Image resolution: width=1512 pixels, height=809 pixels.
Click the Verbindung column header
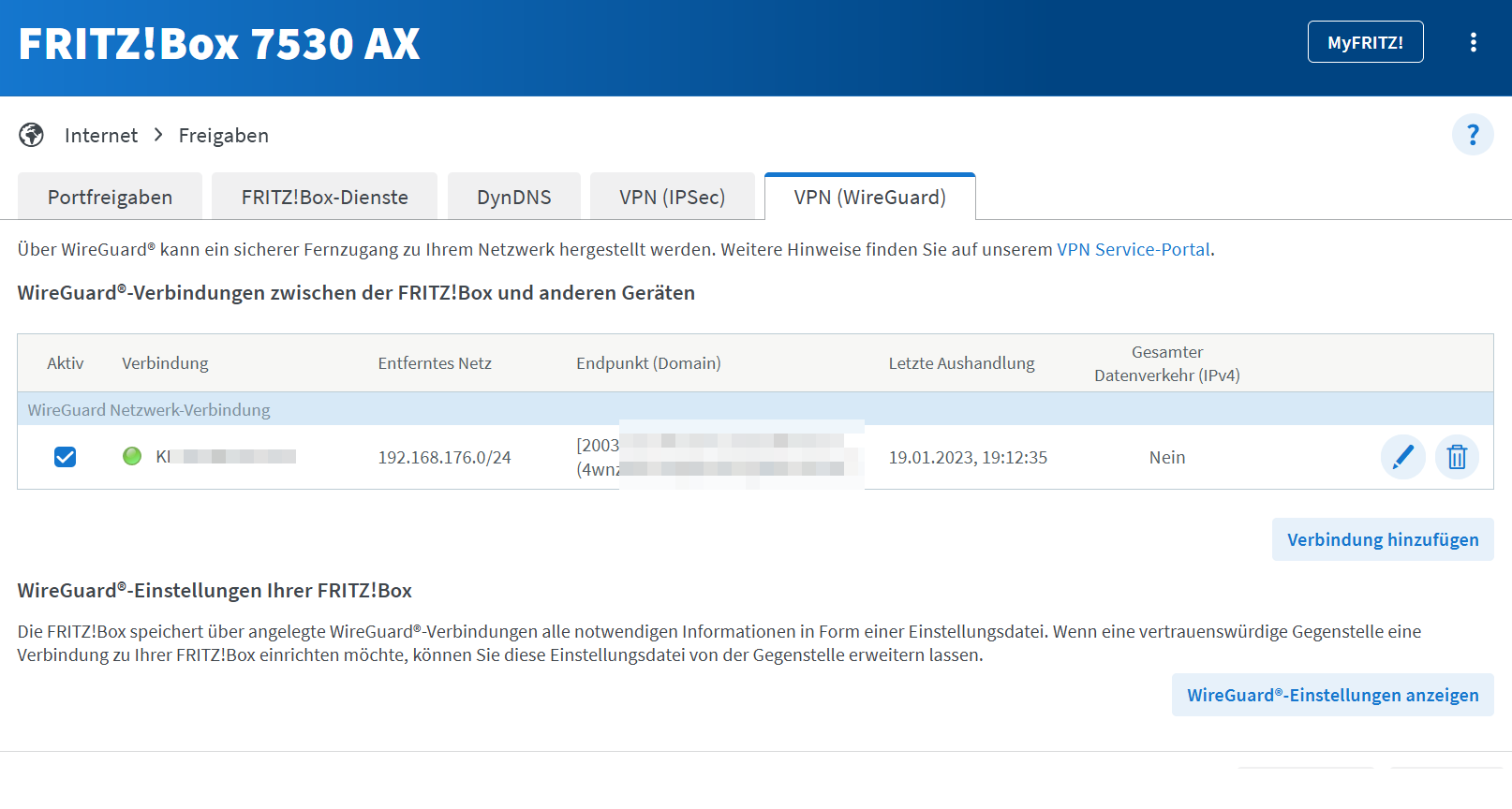[x=165, y=363]
